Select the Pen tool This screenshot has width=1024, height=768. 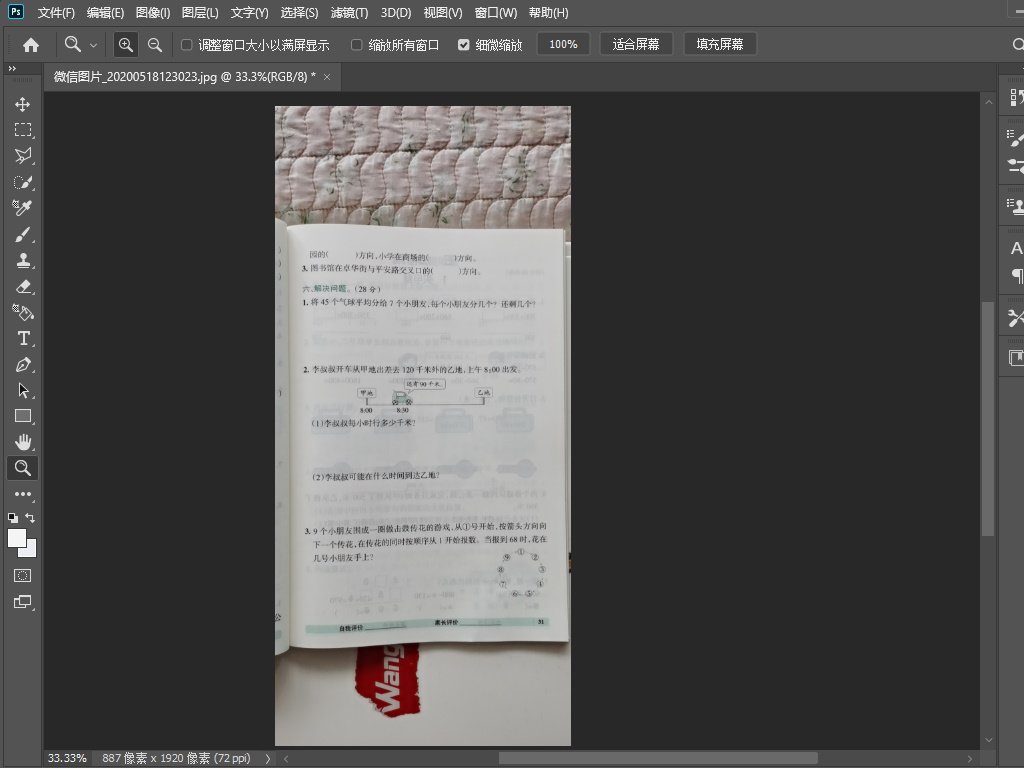point(22,364)
